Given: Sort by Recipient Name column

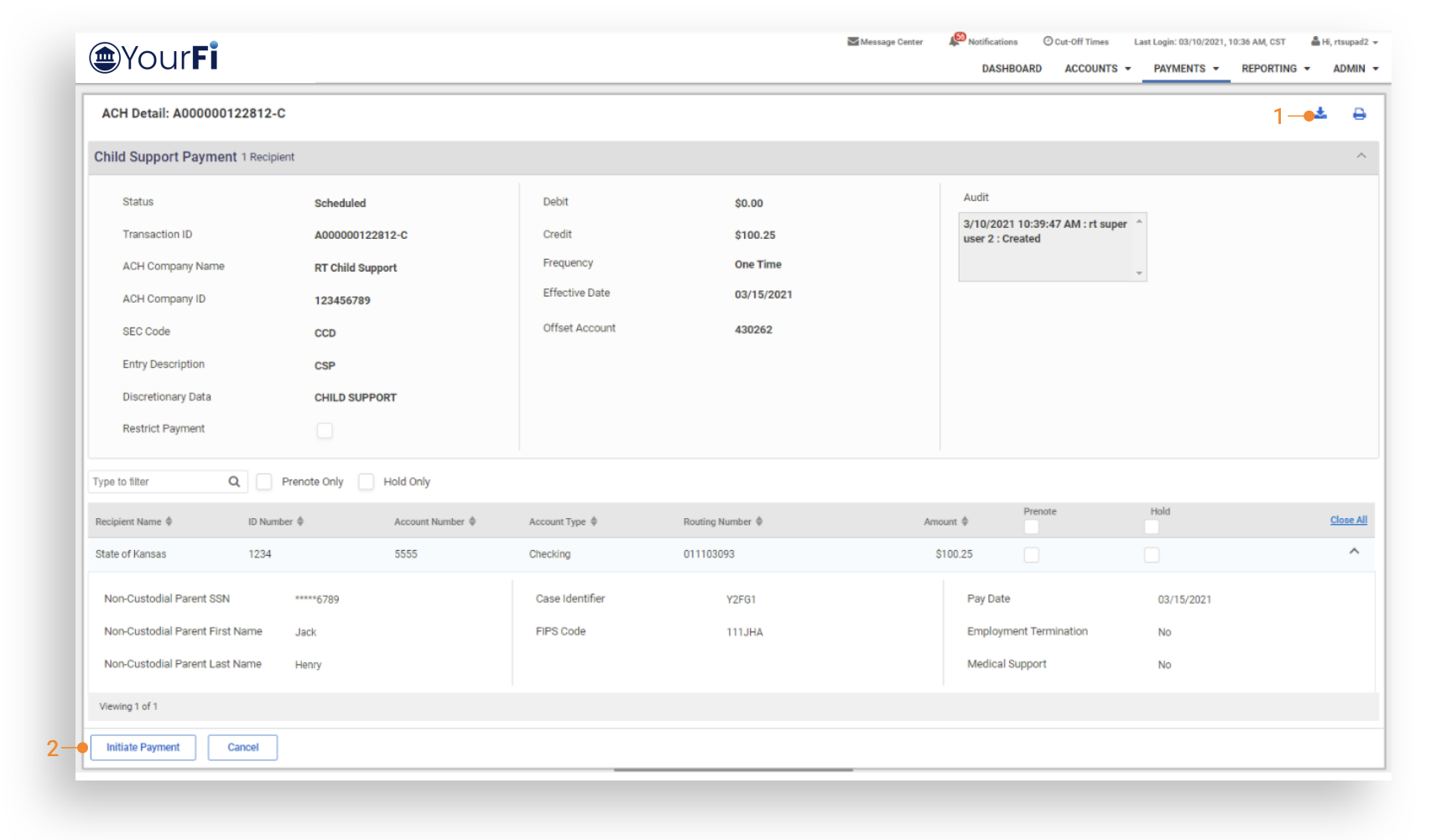Looking at the screenshot, I should click(169, 521).
